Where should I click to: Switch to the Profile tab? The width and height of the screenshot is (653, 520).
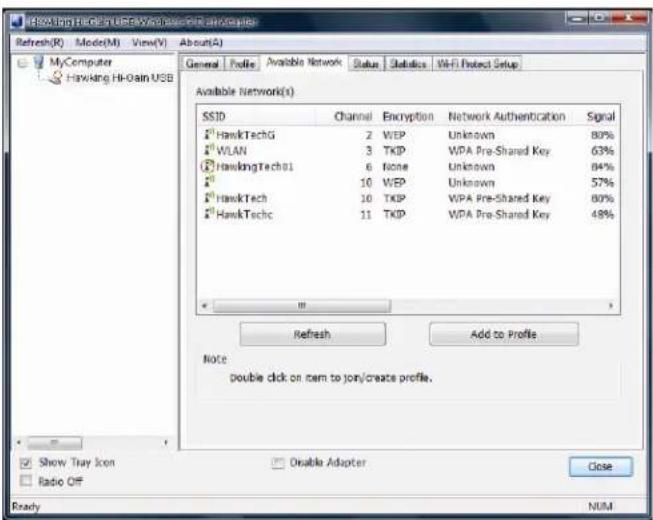242,64
